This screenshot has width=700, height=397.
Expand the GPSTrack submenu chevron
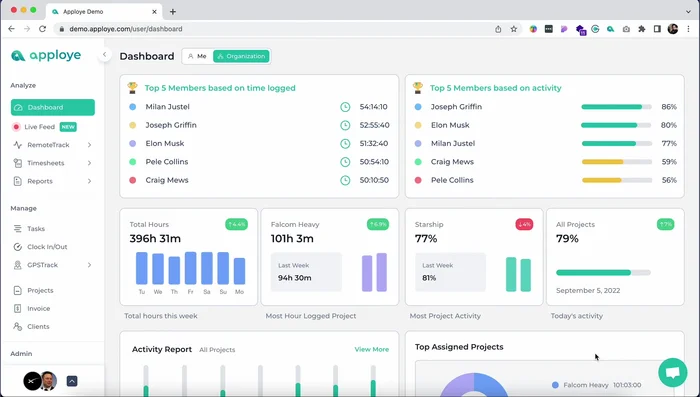tap(89, 265)
